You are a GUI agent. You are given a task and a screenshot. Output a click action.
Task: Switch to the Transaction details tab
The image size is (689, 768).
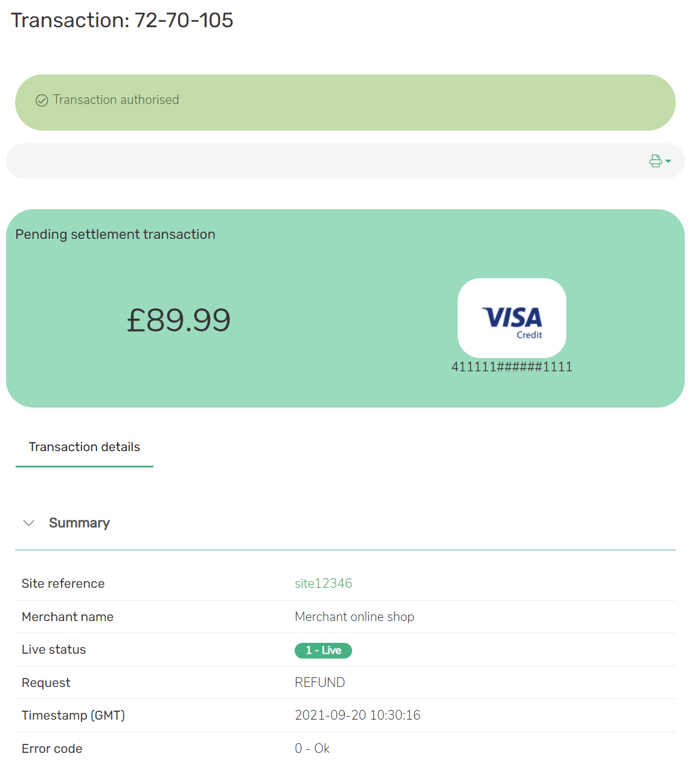[84, 447]
